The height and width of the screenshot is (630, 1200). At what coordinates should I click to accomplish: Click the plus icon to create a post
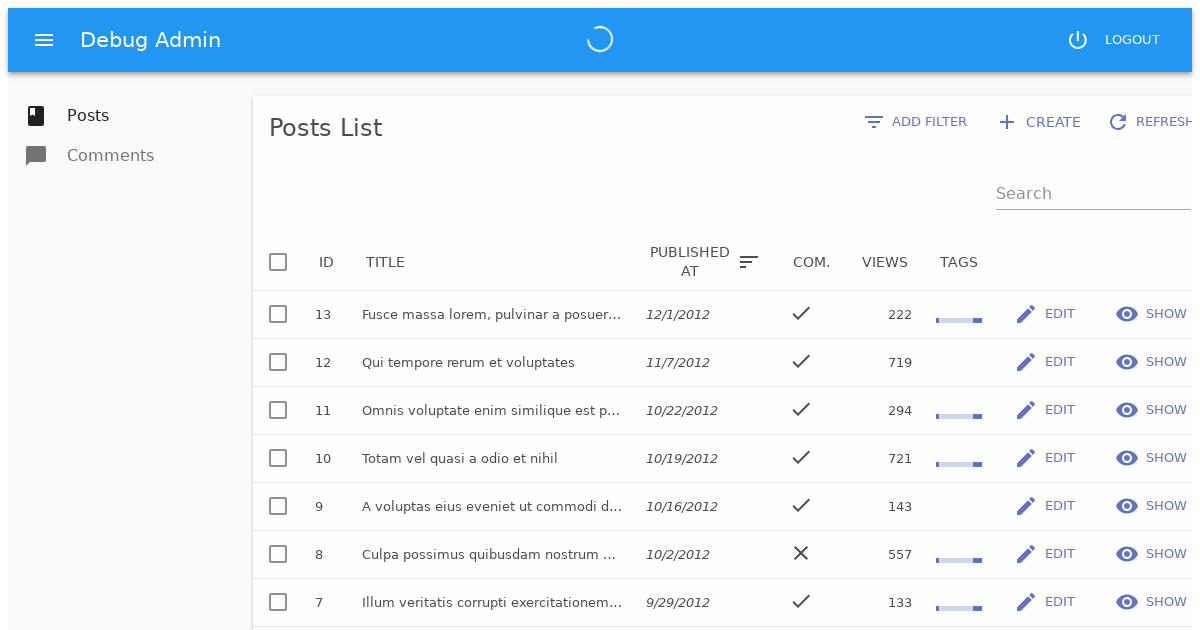click(x=1006, y=122)
